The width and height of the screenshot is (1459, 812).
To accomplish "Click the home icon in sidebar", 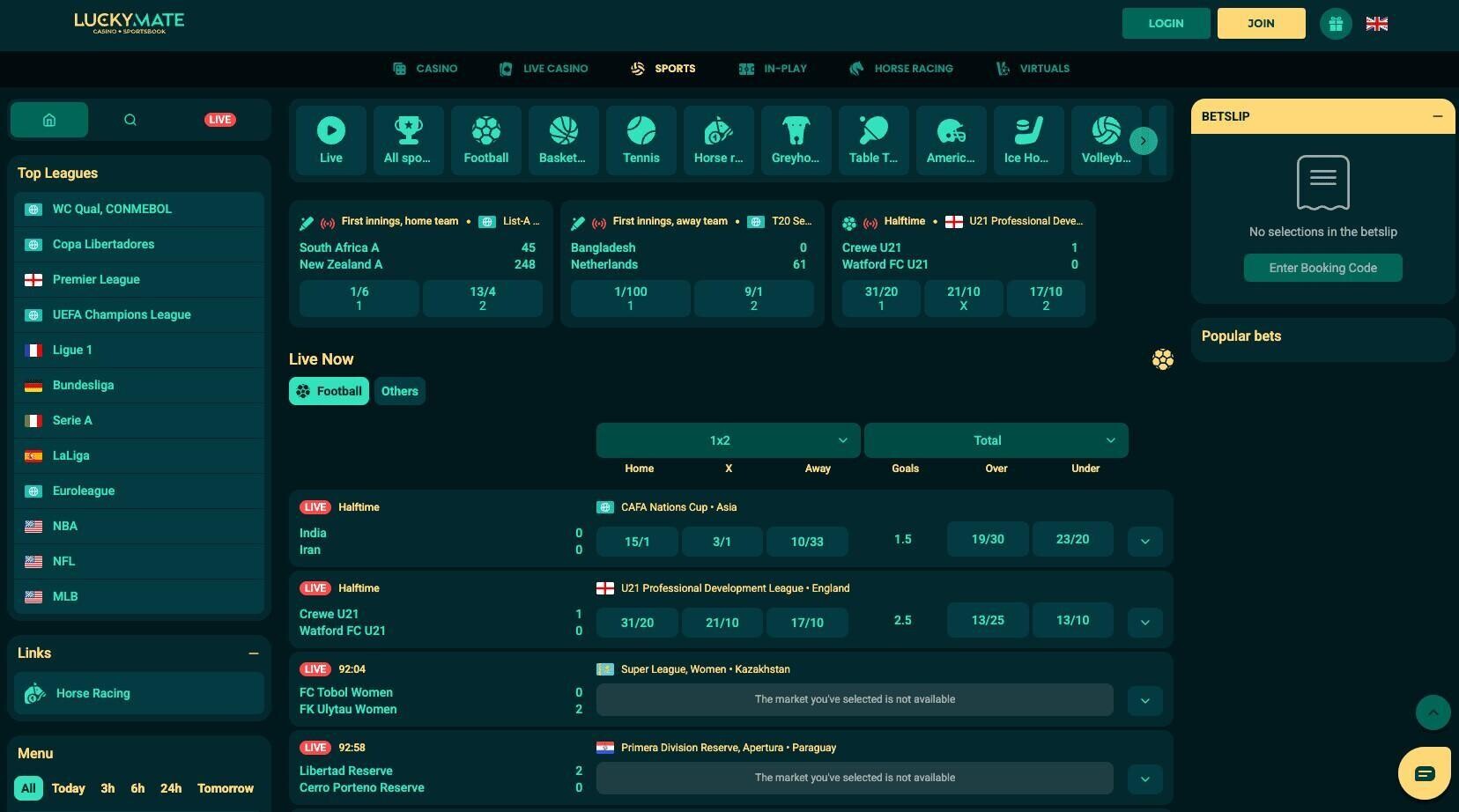I will point(49,120).
